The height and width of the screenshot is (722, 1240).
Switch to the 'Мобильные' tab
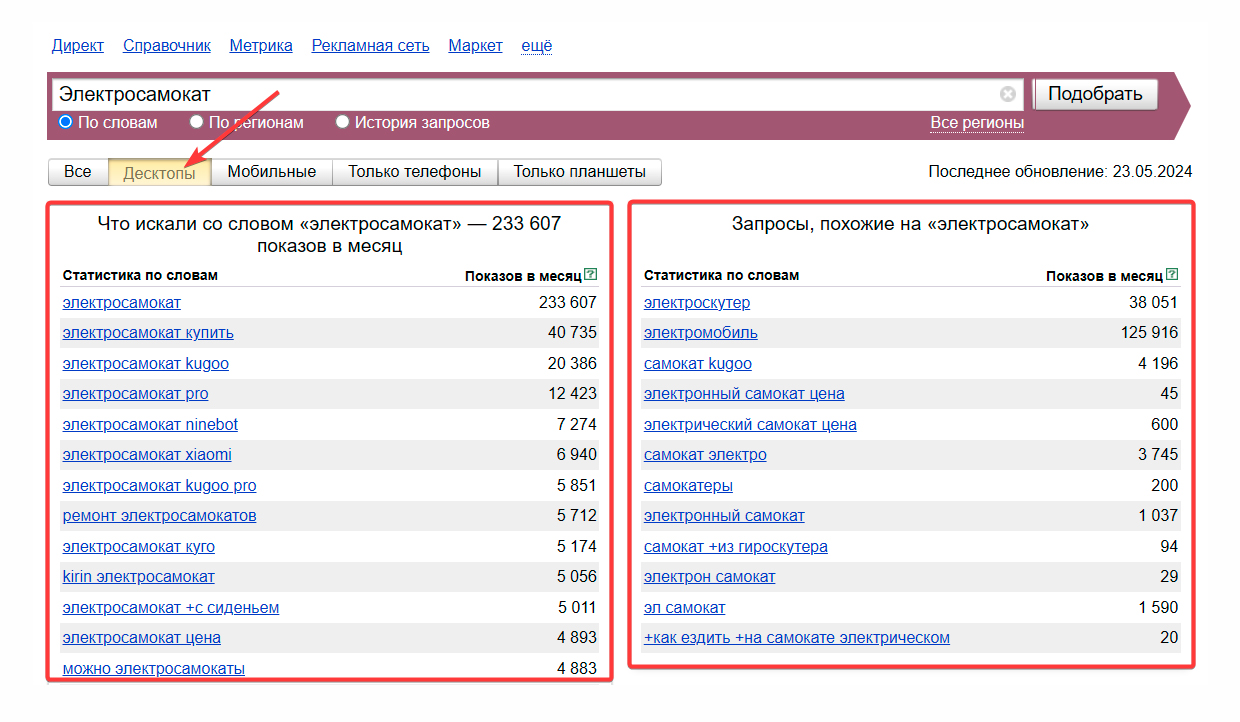point(272,172)
